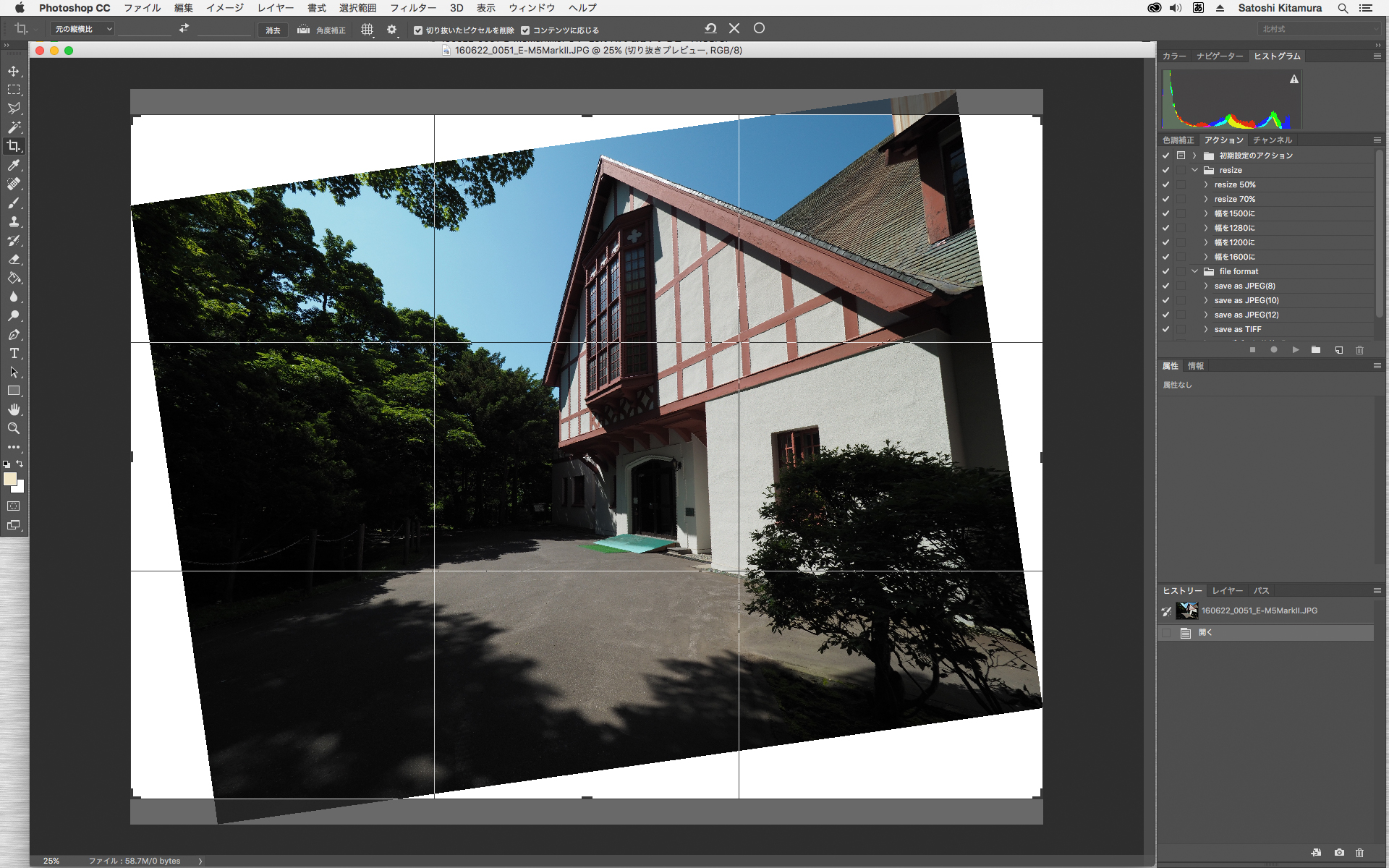Select the Clone Stamp tool
This screenshot has height=868, width=1389.
click(14, 221)
